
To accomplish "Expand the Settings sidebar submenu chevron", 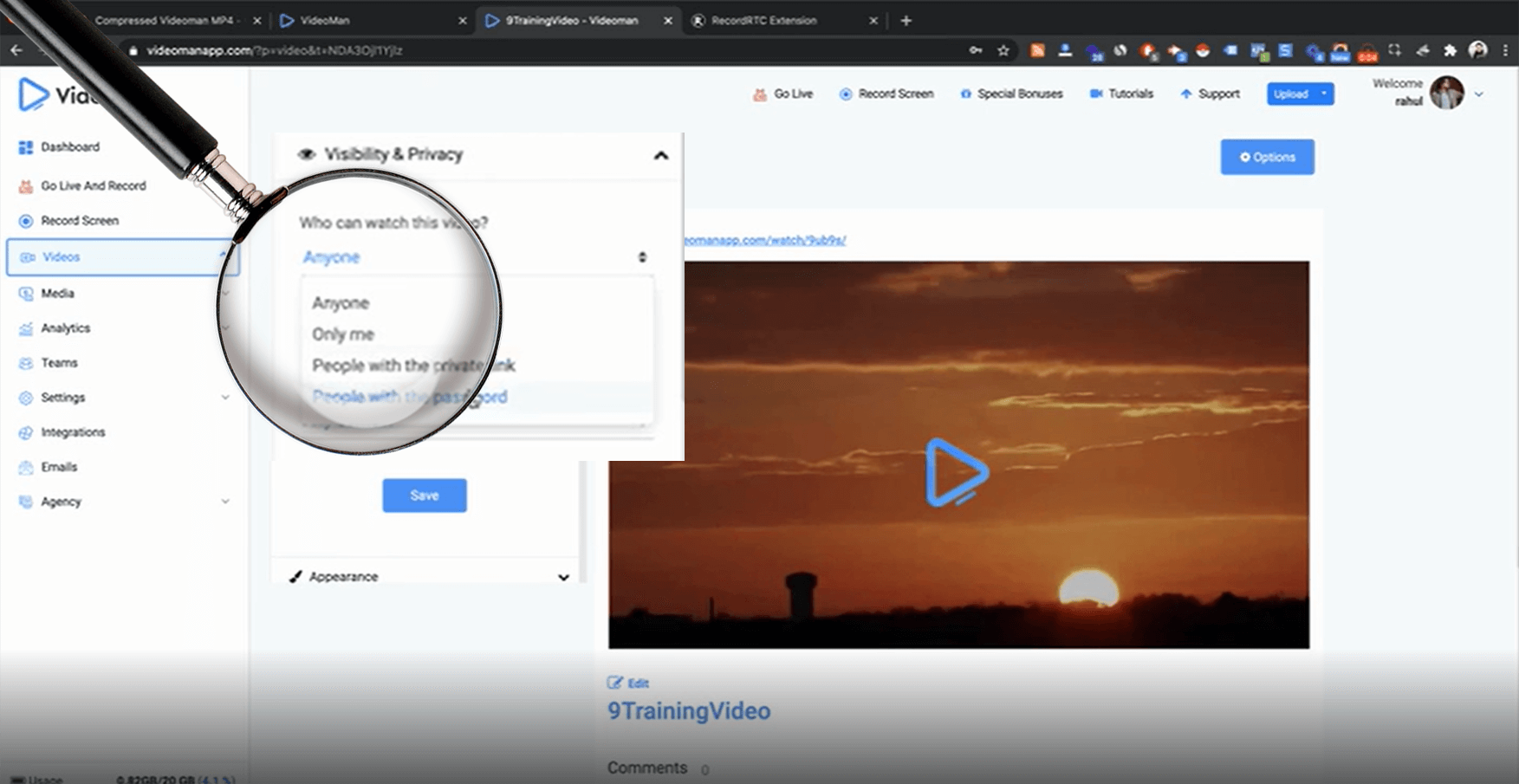I will (x=225, y=398).
